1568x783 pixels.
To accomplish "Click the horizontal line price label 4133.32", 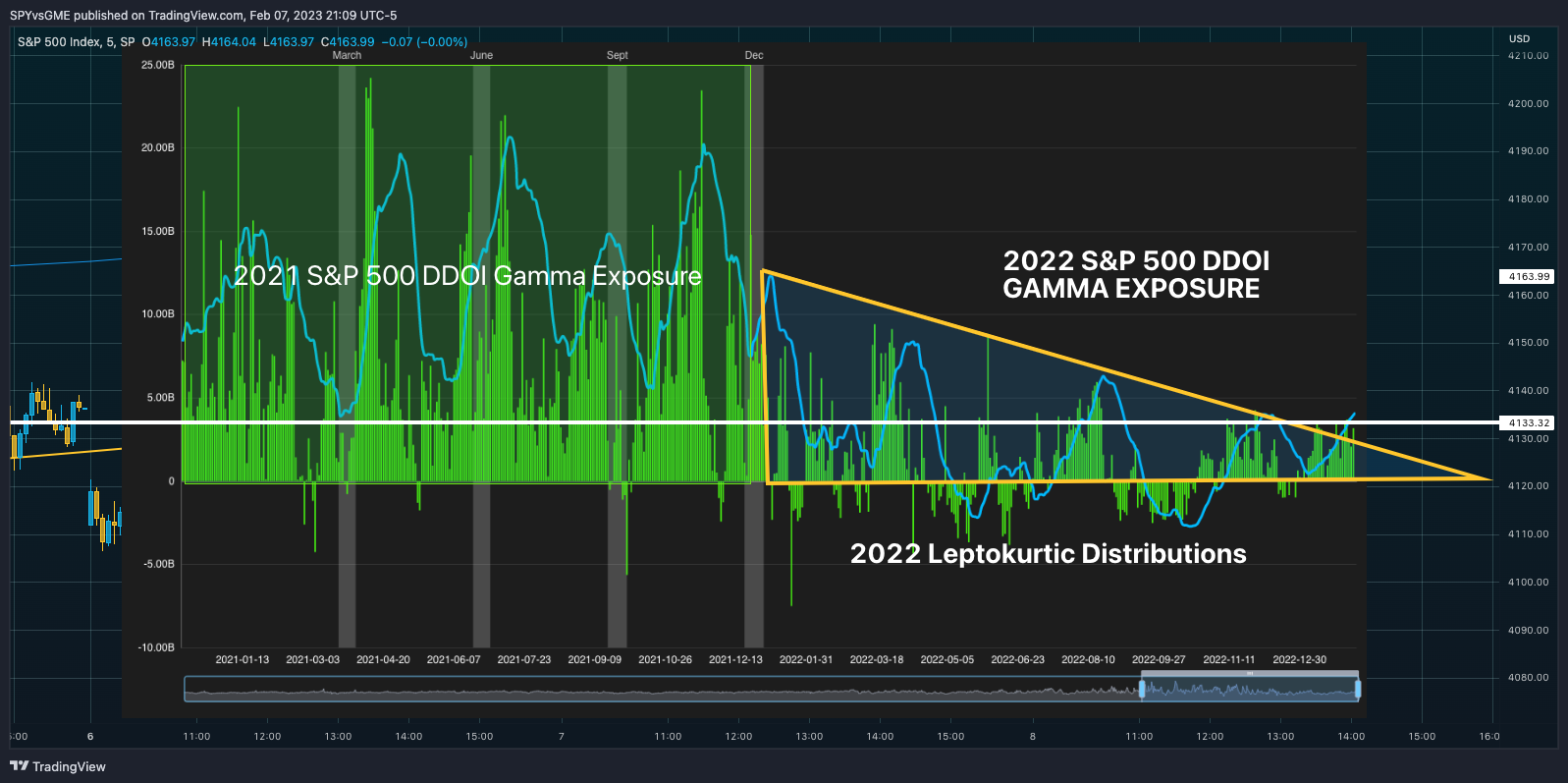I will 1529,422.
